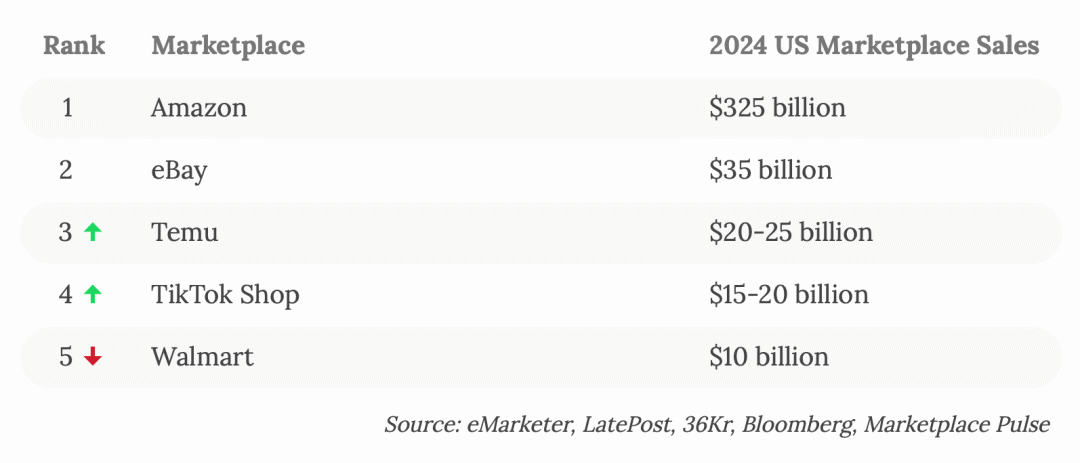Click the red down arrow beside Walmart

[92, 356]
